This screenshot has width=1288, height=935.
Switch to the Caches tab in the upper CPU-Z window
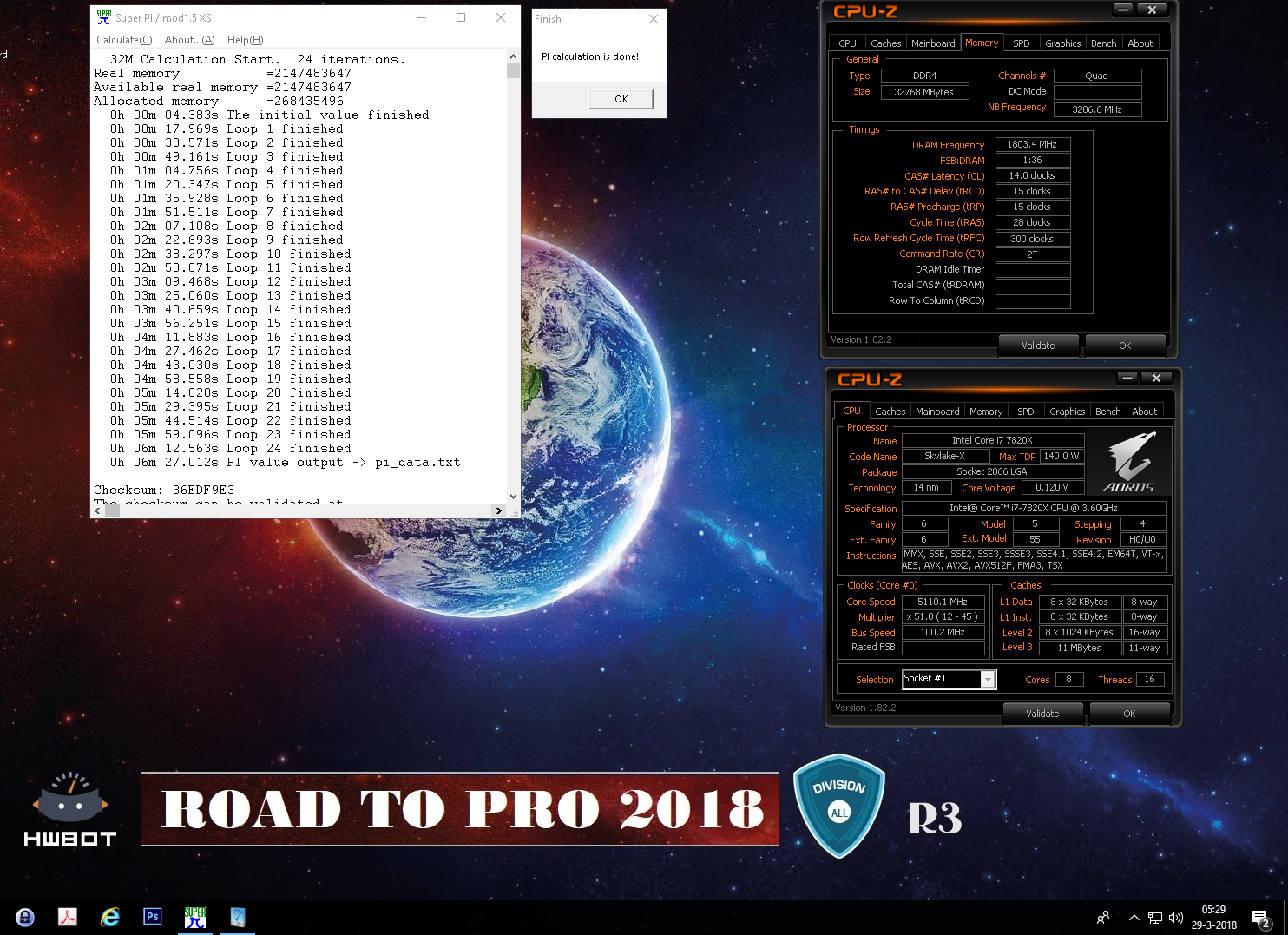click(x=885, y=43)
